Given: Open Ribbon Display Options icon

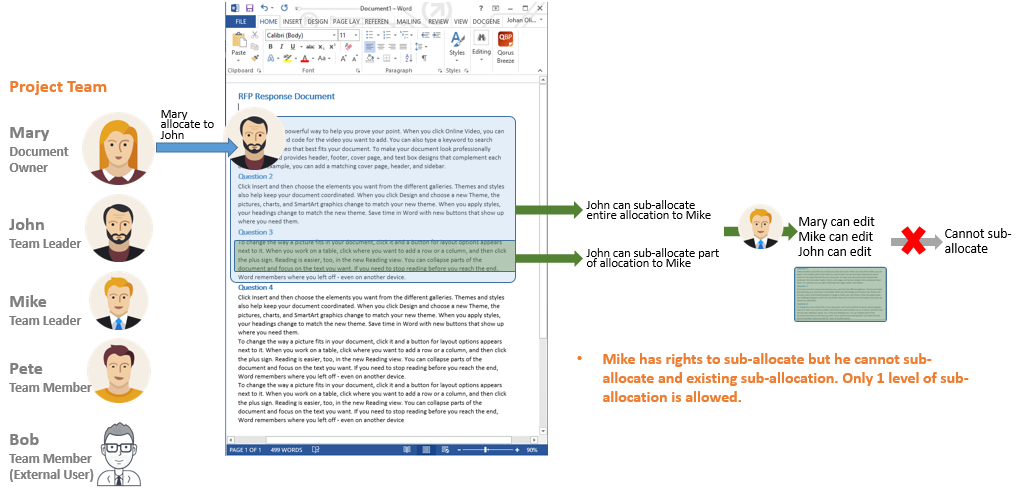Looking at the screenshot, I should (x=495, y=8).
